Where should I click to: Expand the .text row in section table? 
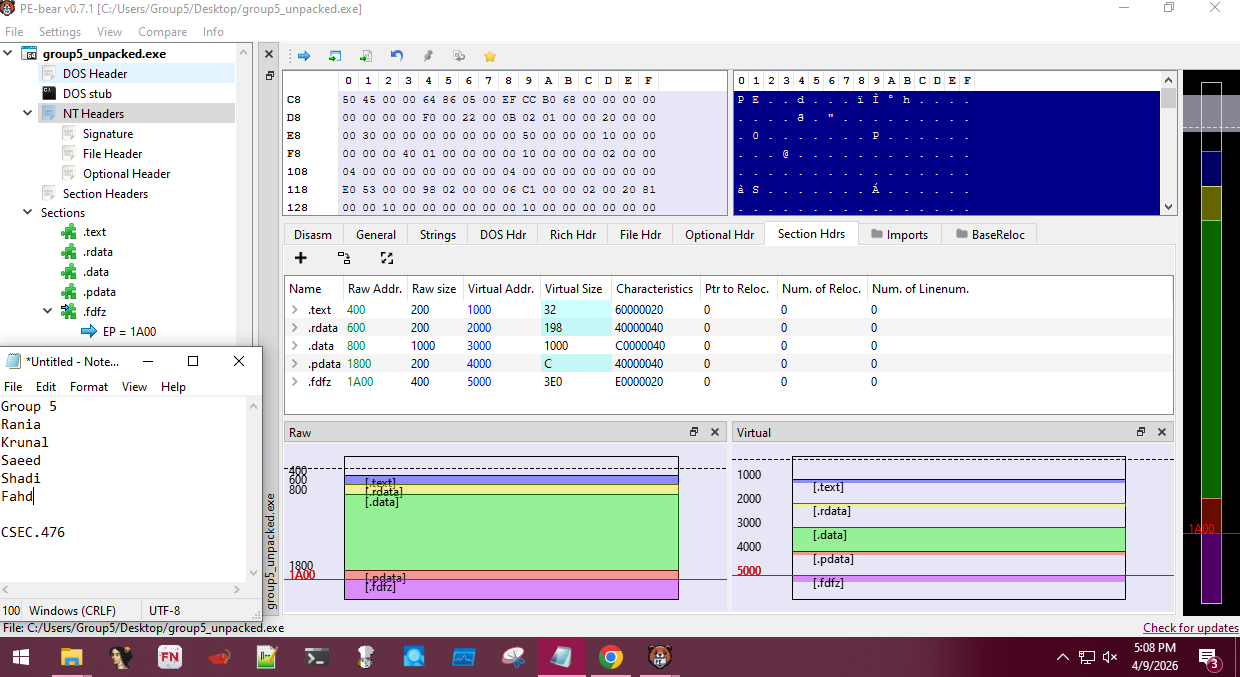(x=295, y=310)
